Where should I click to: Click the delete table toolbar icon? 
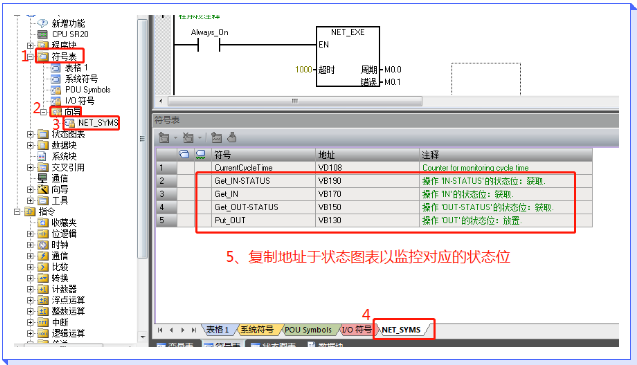pos(188,138)
